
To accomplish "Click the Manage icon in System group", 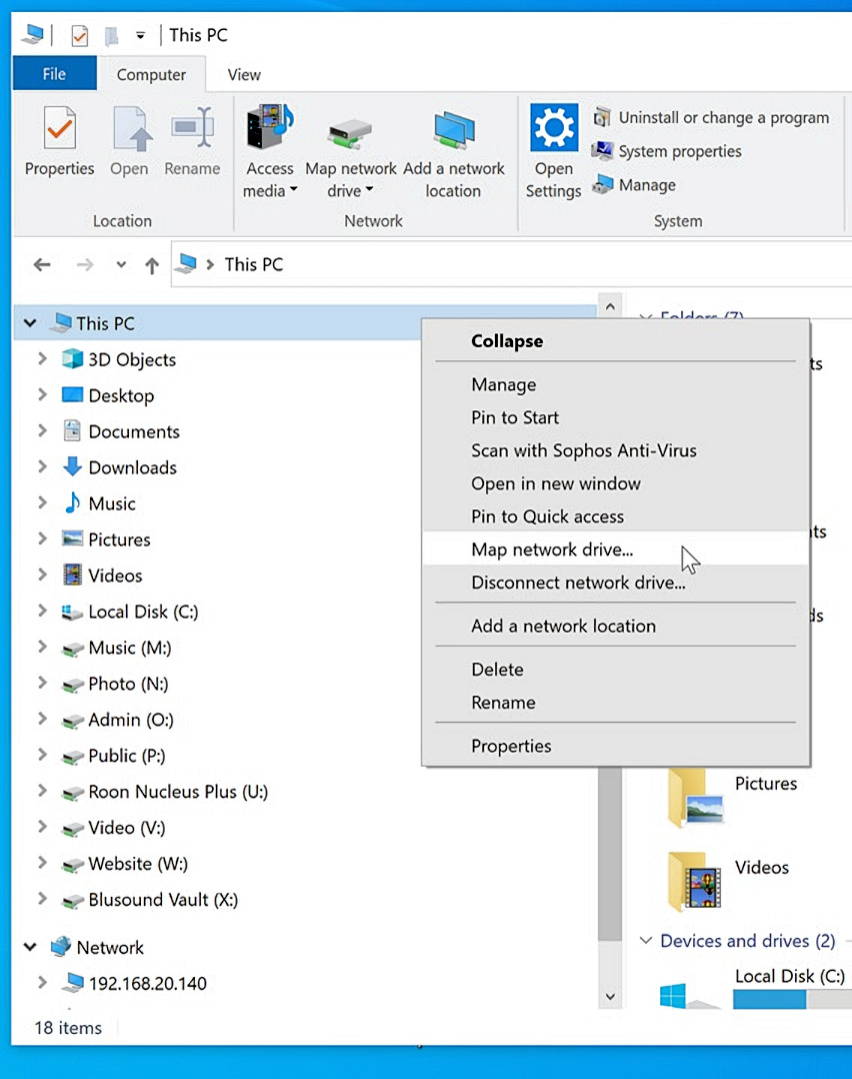I will 602,184.
